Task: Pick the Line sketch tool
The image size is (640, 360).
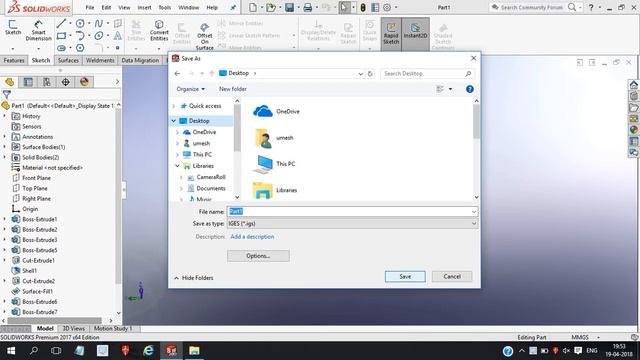Action: coord(61,24)
